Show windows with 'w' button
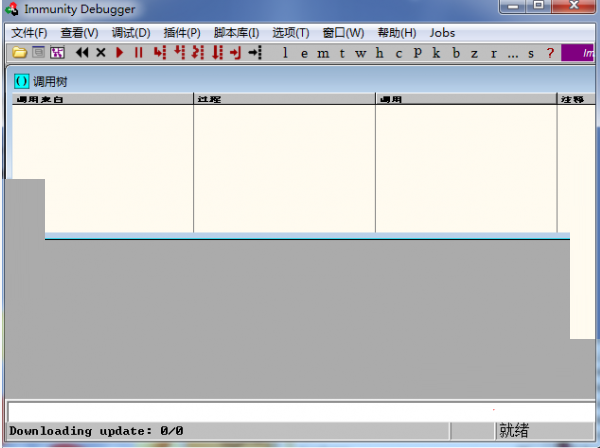Screen dimensions: 600x448 tap(360, 54)
